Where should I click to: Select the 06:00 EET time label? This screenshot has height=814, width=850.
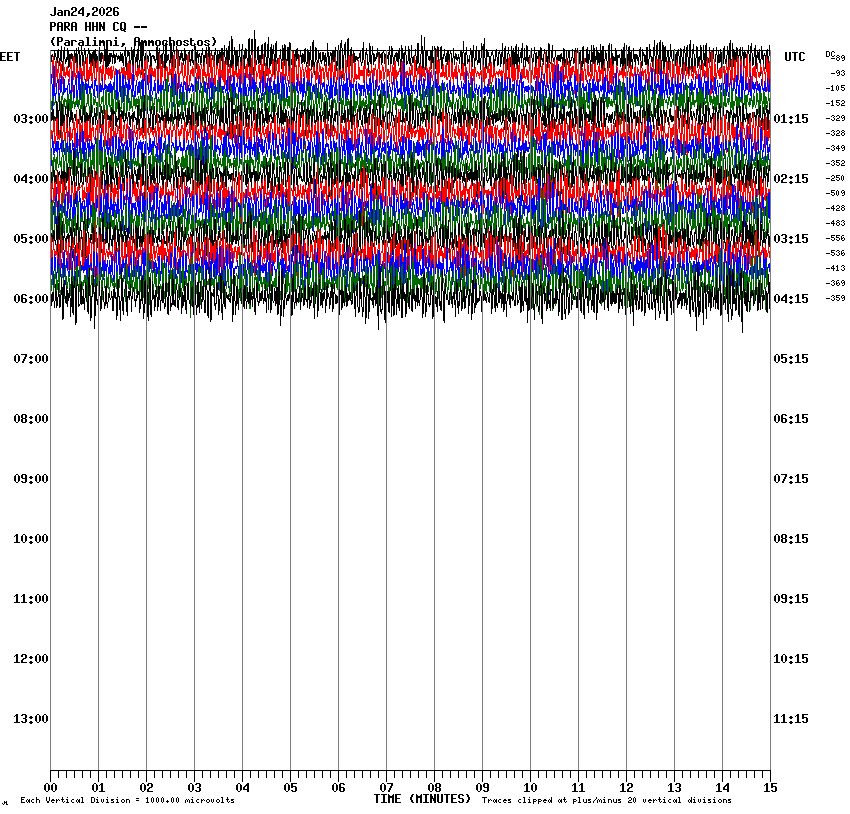click(31, 299)
